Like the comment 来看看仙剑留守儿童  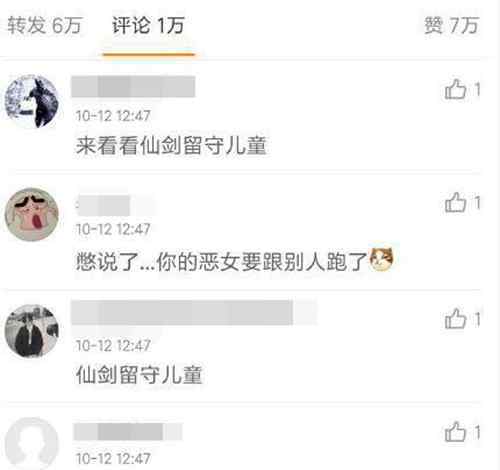tap(462, 89)
